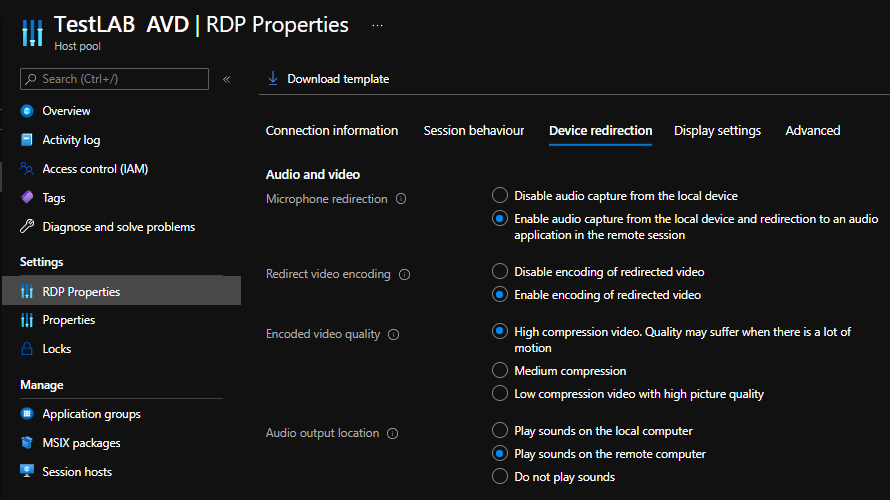The width and height of the screenshot is (890, 500).
Task: Click the Audio output location label
Action: click(322, 433)
